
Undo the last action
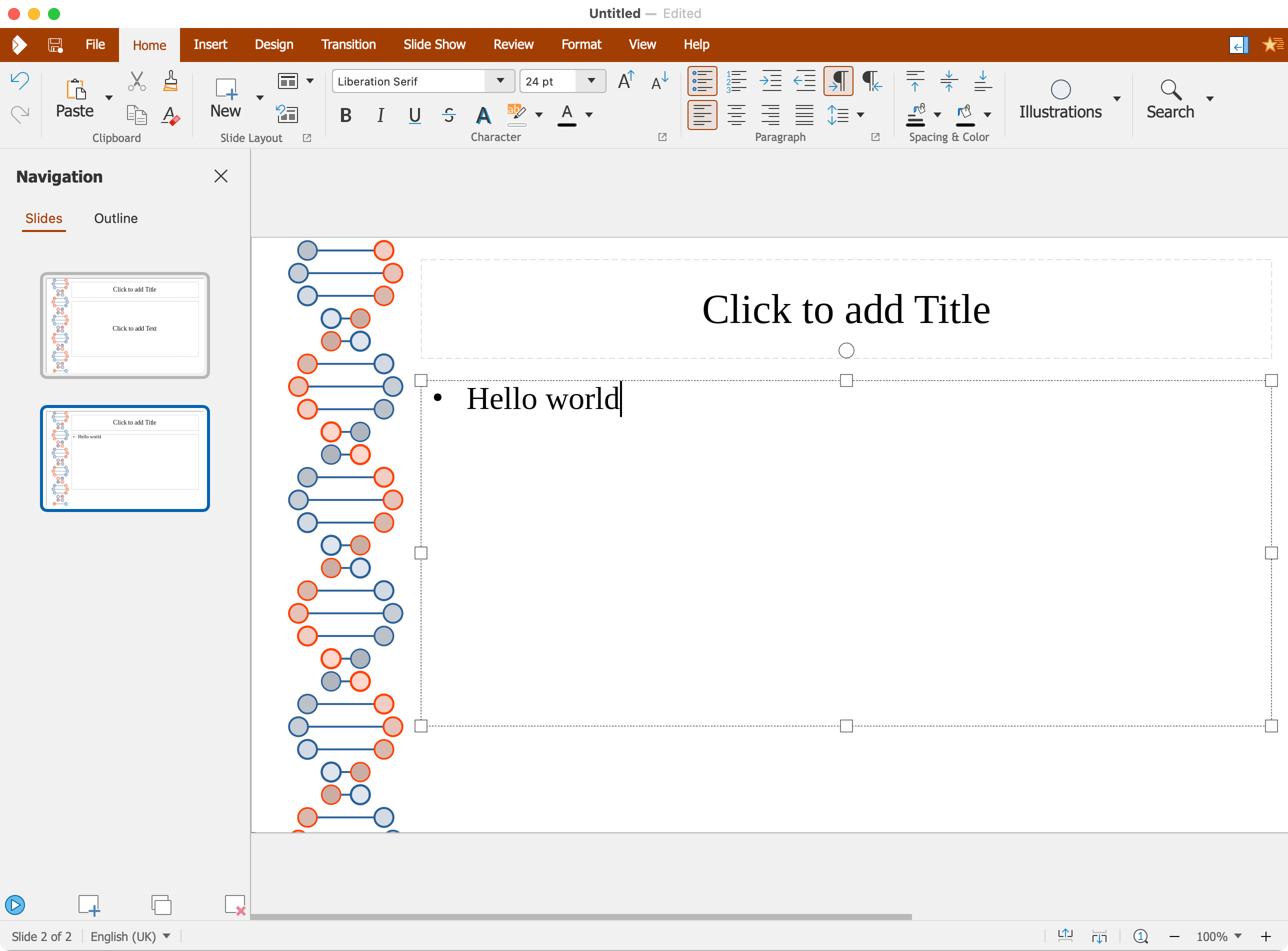pos(19,80)
